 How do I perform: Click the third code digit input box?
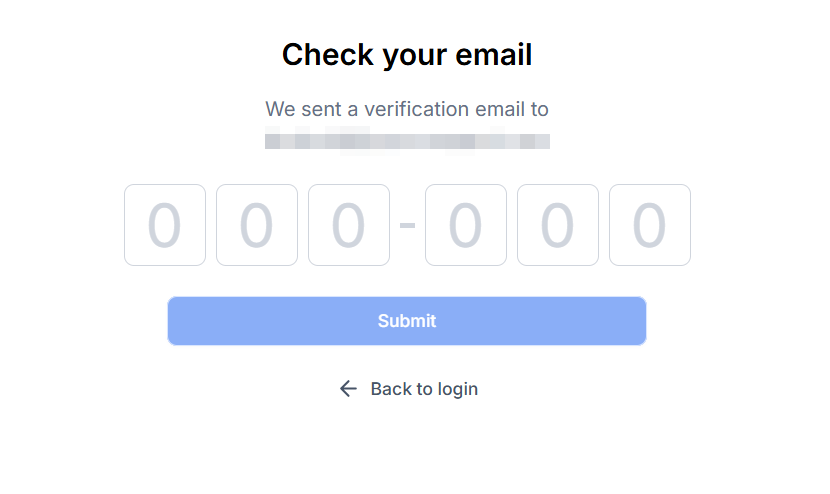[x=349, y=225]
